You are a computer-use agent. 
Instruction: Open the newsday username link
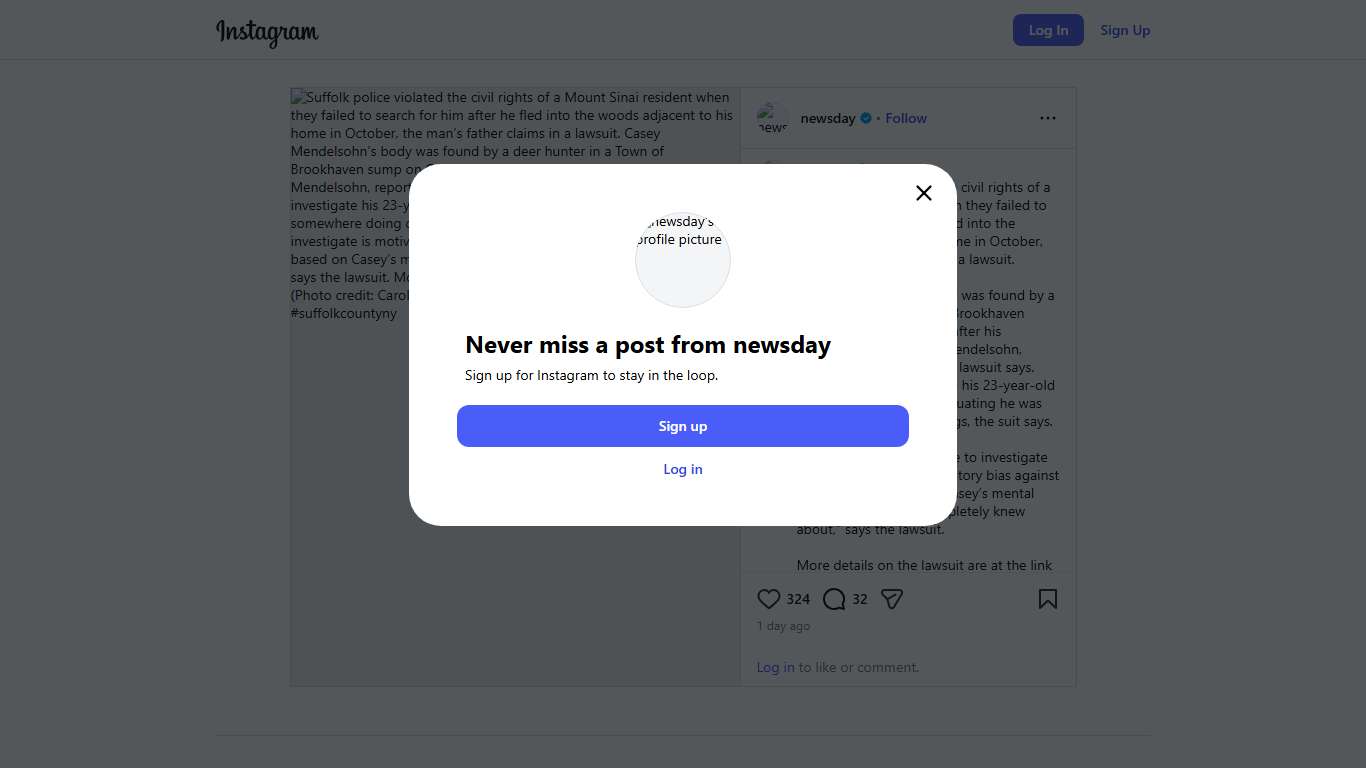(x=828, y=118)
